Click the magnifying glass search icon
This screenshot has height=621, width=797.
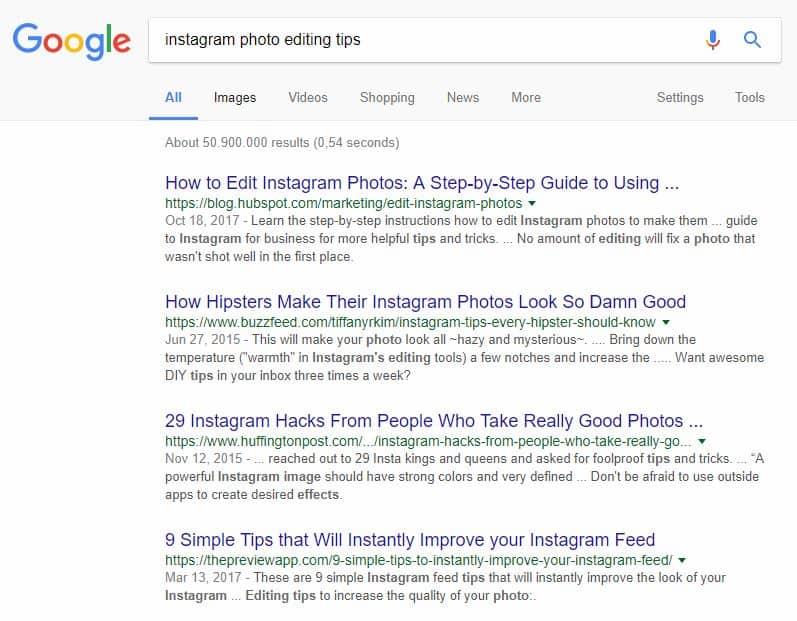752,40
